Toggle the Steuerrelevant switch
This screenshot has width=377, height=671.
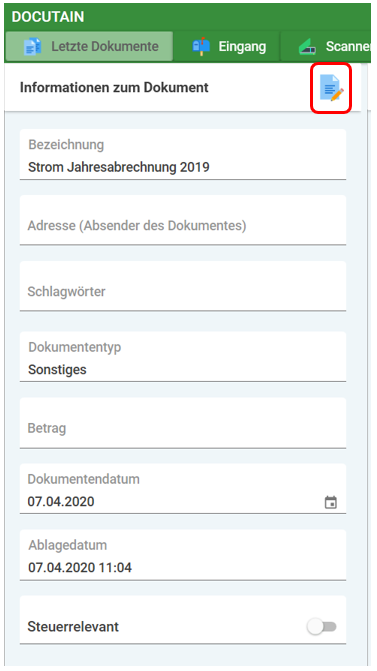pos(322,627)
